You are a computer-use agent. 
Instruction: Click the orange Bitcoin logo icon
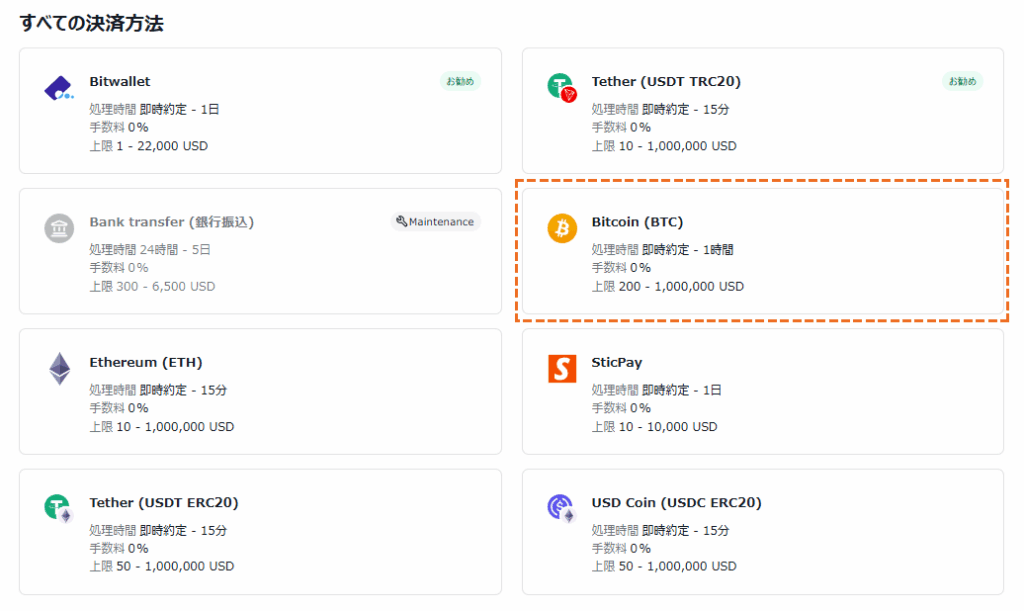(562, 228)
